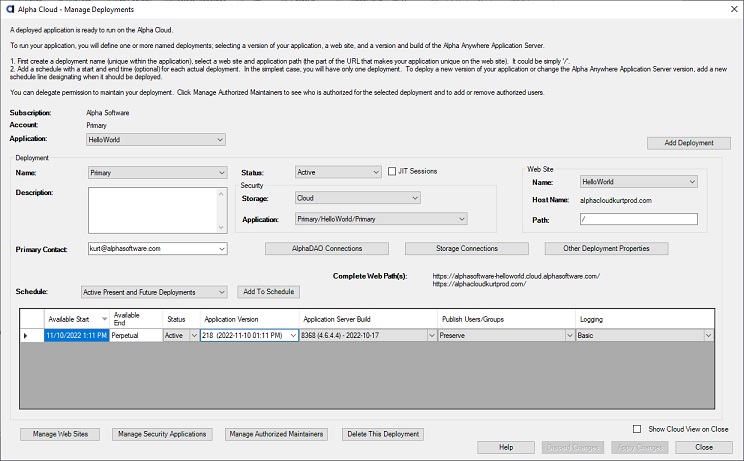Image resolution: width=744 pixels, height=461 pixels.
Task: Open the Web Site Name HelloWorld dropdown
Action: click(x=639, y=182)
